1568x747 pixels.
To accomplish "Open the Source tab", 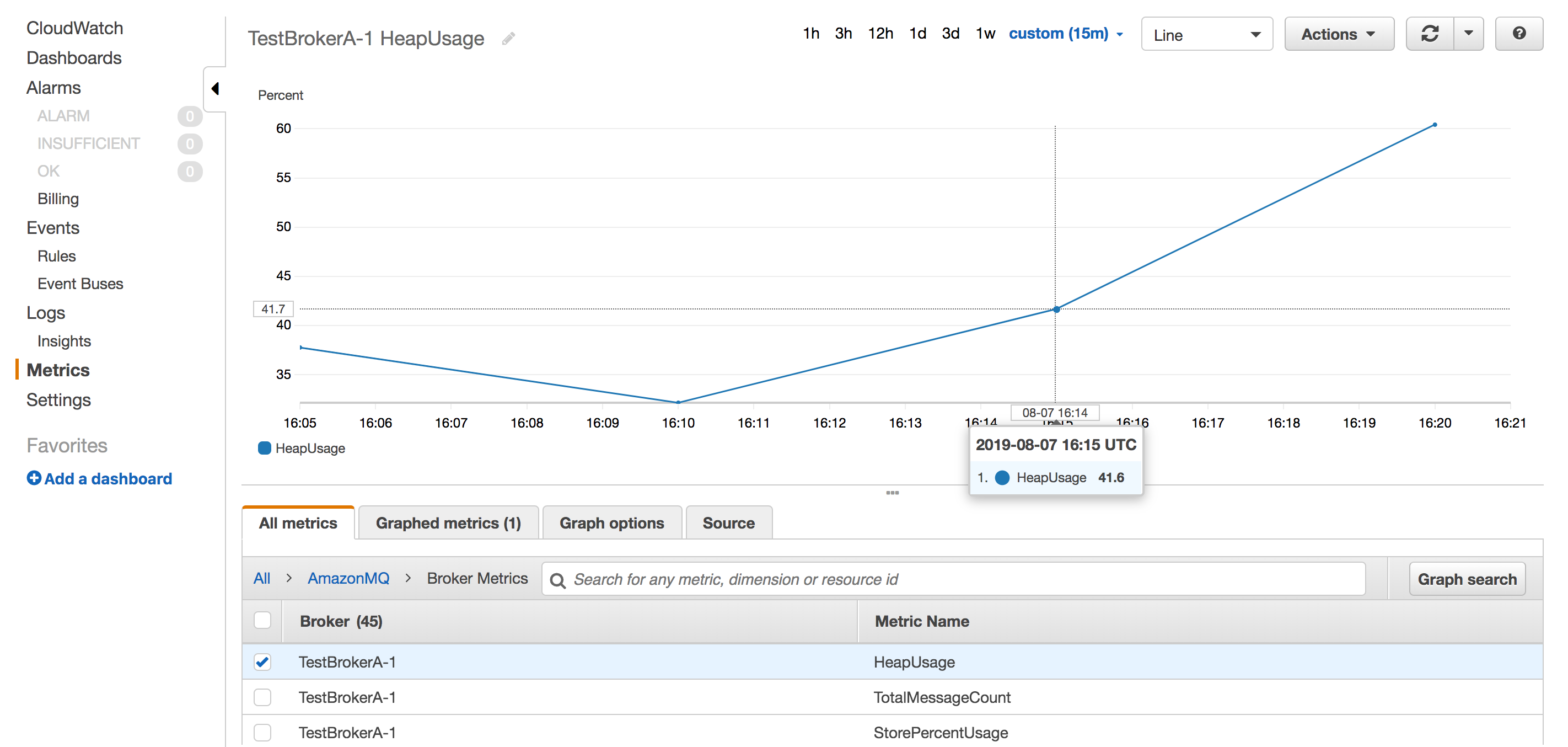I will tap(729, 523).
